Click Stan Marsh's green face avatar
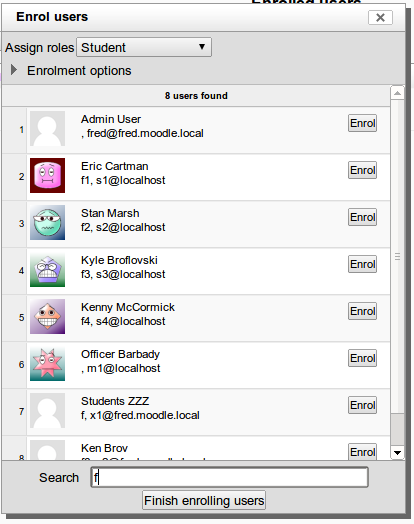Screen dimensions: 414x524 tap(47, 223)
